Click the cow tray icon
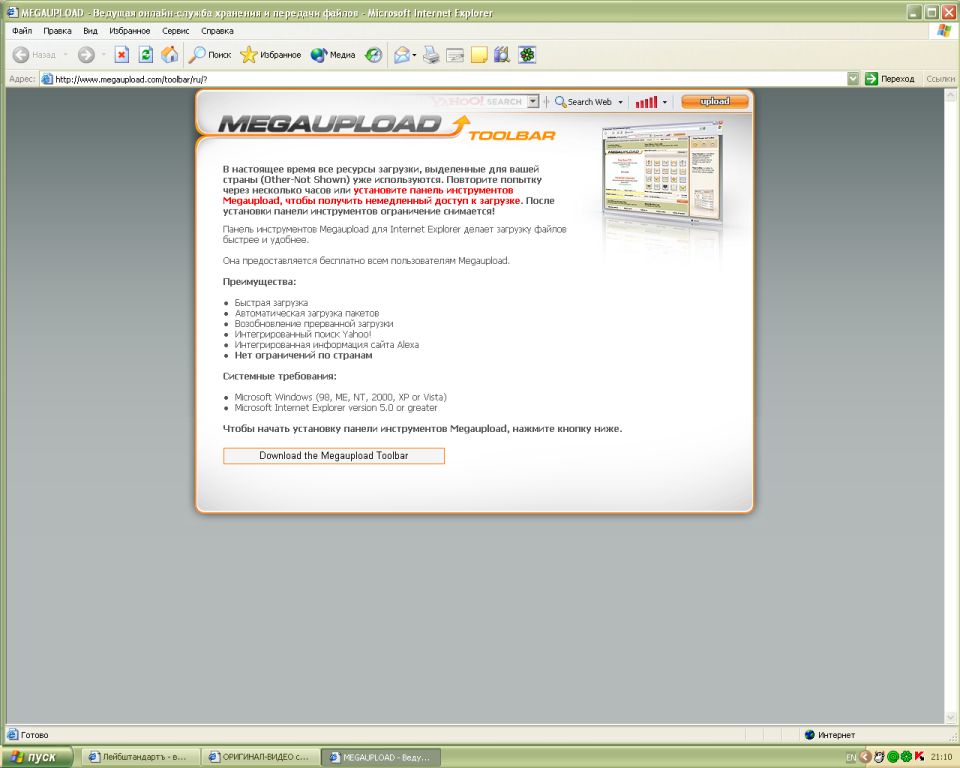The width and height of the screenshot is (960, 768). point(879,758)
